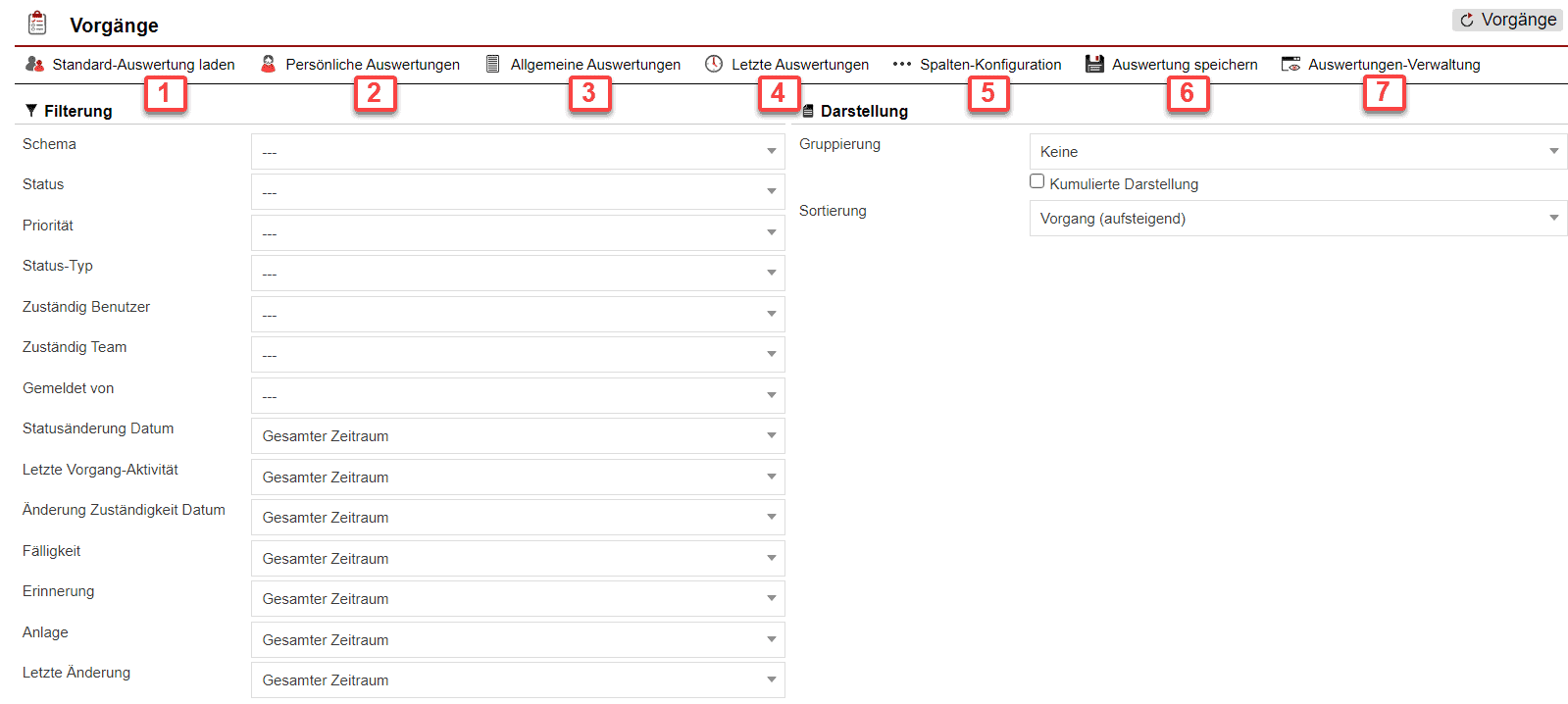The image size is (1568, 704).
Task: Enable the Kumulierte Darstellung checkbox
Action: (1037, 181)
